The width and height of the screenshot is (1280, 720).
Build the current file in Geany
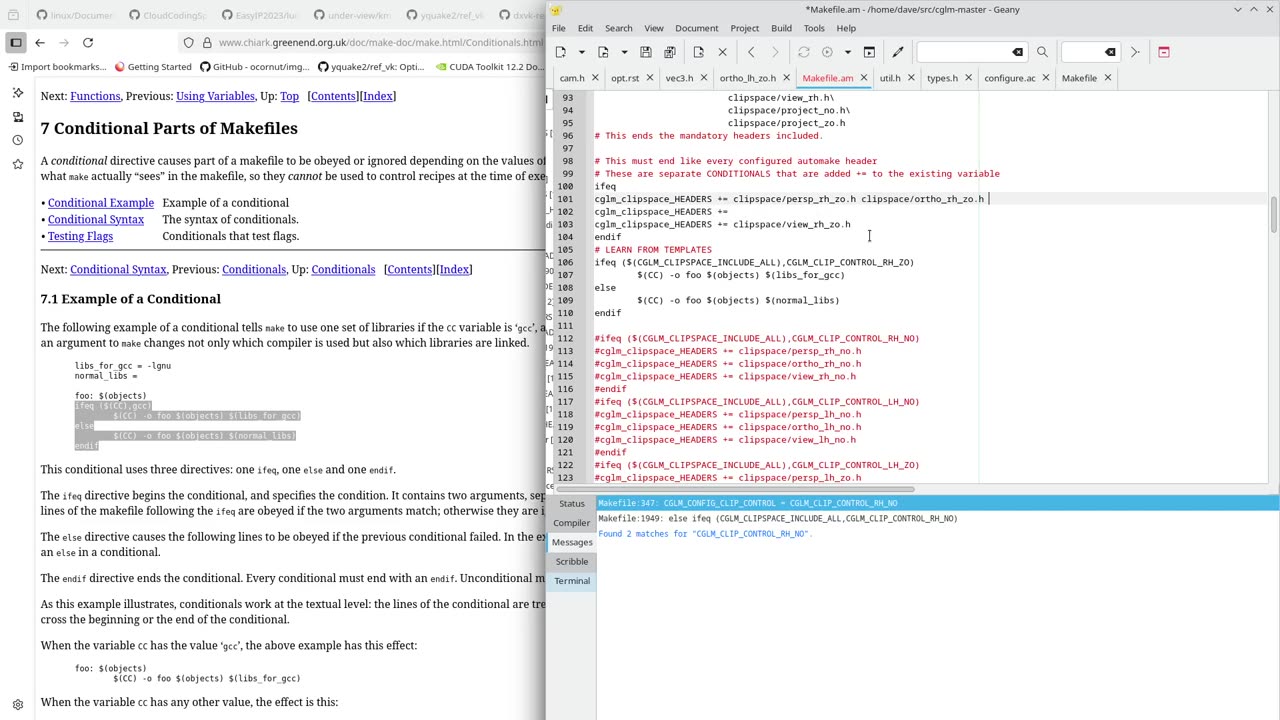(827, 52)
